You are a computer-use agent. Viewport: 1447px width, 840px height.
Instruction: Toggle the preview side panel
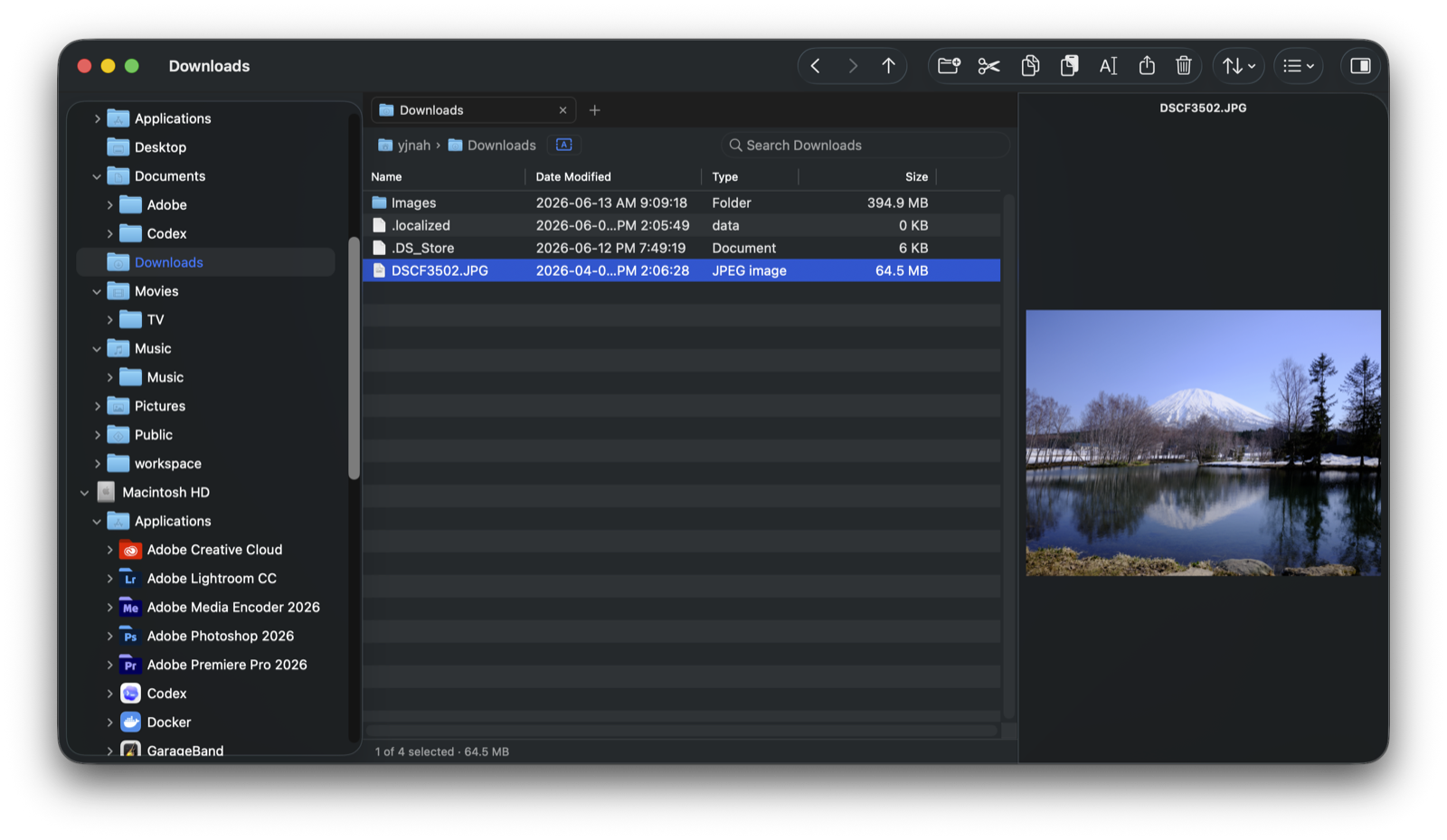[1360, 66]
